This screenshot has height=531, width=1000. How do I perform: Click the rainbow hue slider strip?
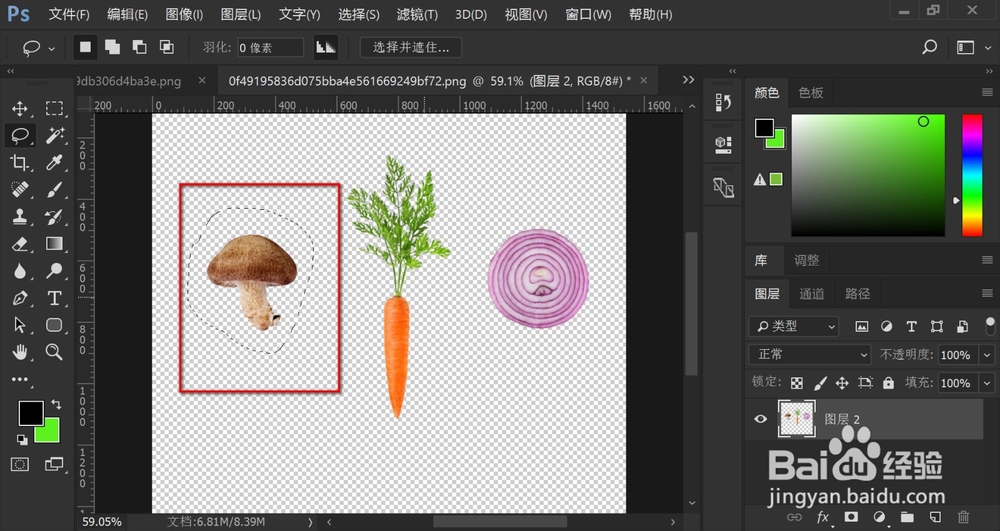click(x=972, y=175)
